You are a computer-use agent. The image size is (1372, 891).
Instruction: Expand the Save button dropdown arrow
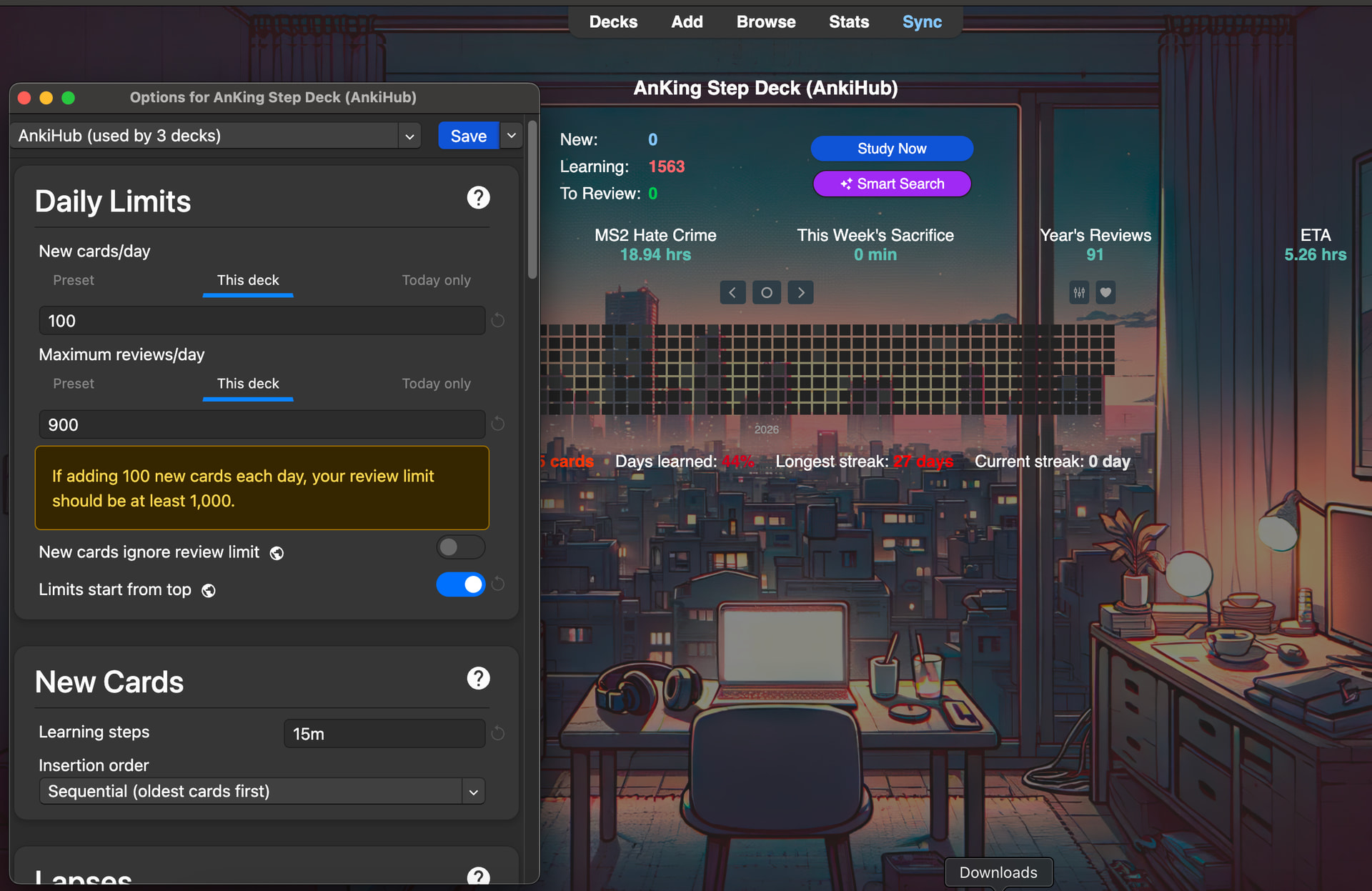(x=512, y=136)
